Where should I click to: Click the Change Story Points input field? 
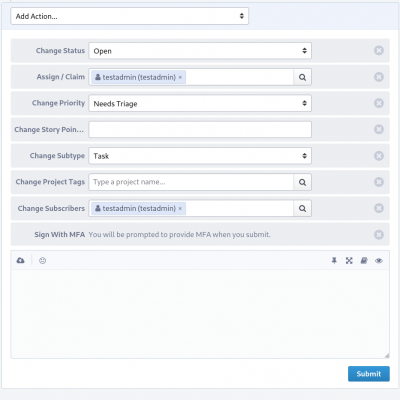200,129
